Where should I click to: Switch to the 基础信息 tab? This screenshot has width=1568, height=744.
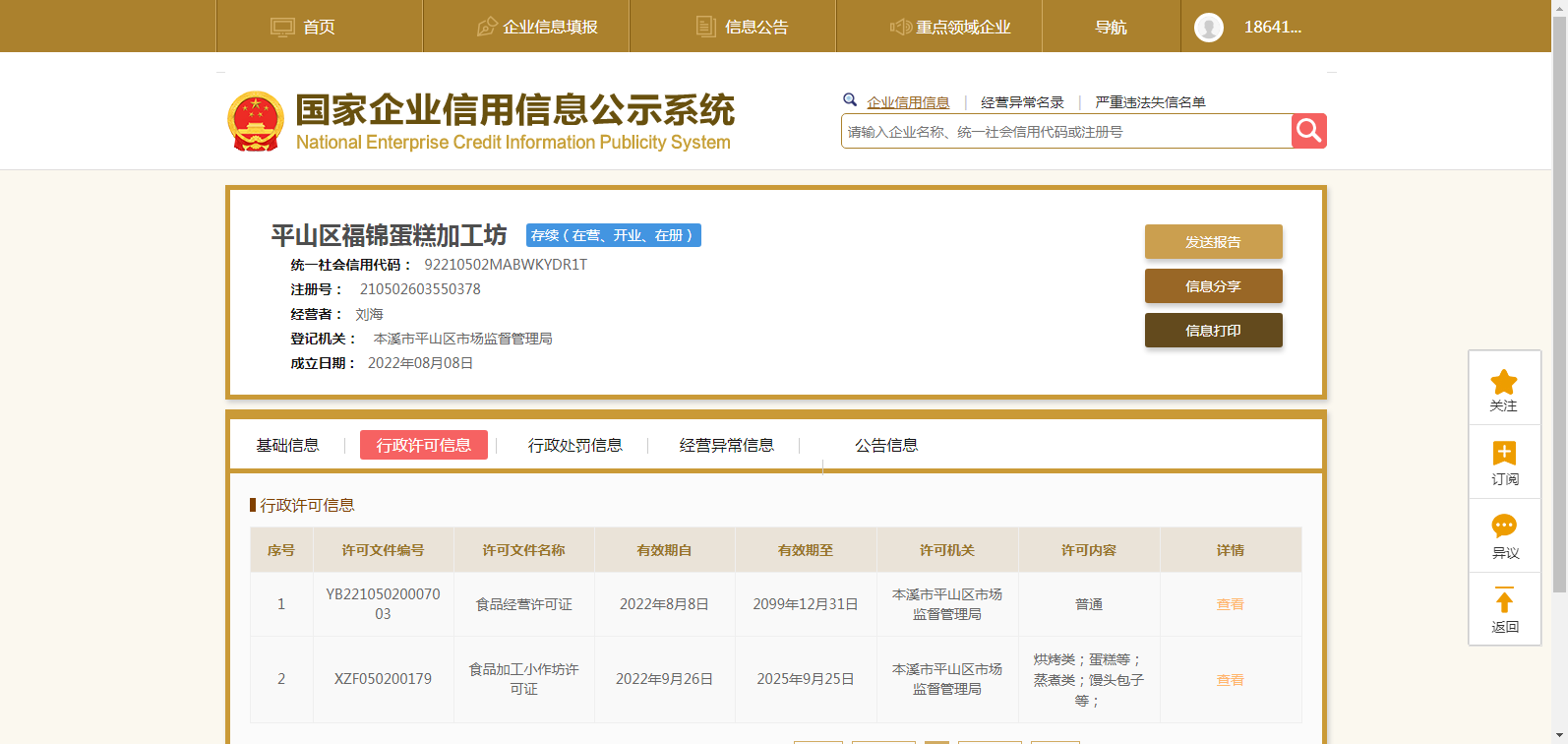point(288,445)
